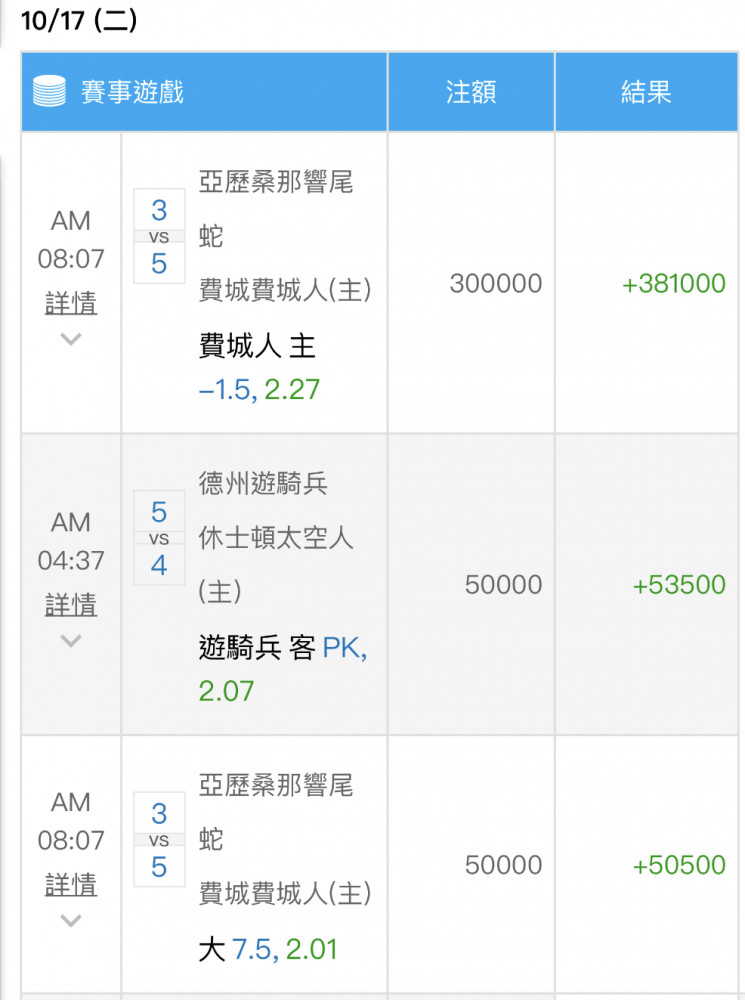Expand chevron under last 08:07 詳情

click(x=71, y=920)
